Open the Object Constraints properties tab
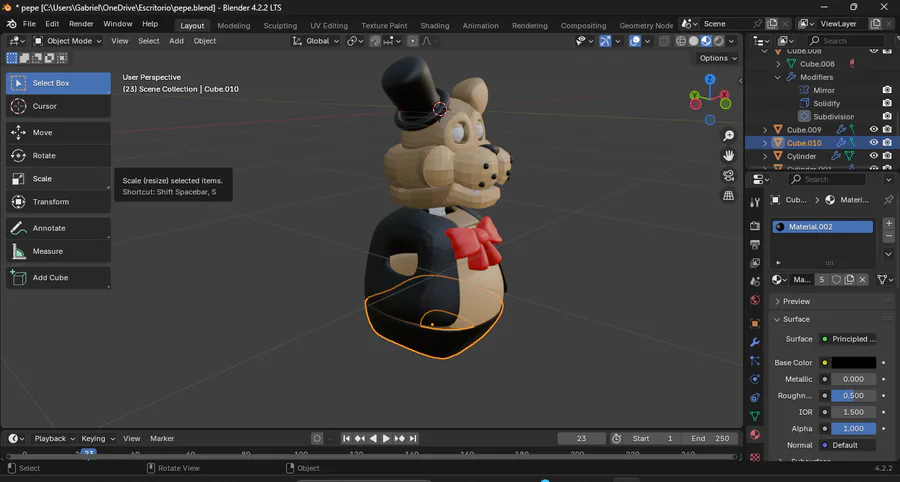Viewport: 900px width, 482px height. 755,398
